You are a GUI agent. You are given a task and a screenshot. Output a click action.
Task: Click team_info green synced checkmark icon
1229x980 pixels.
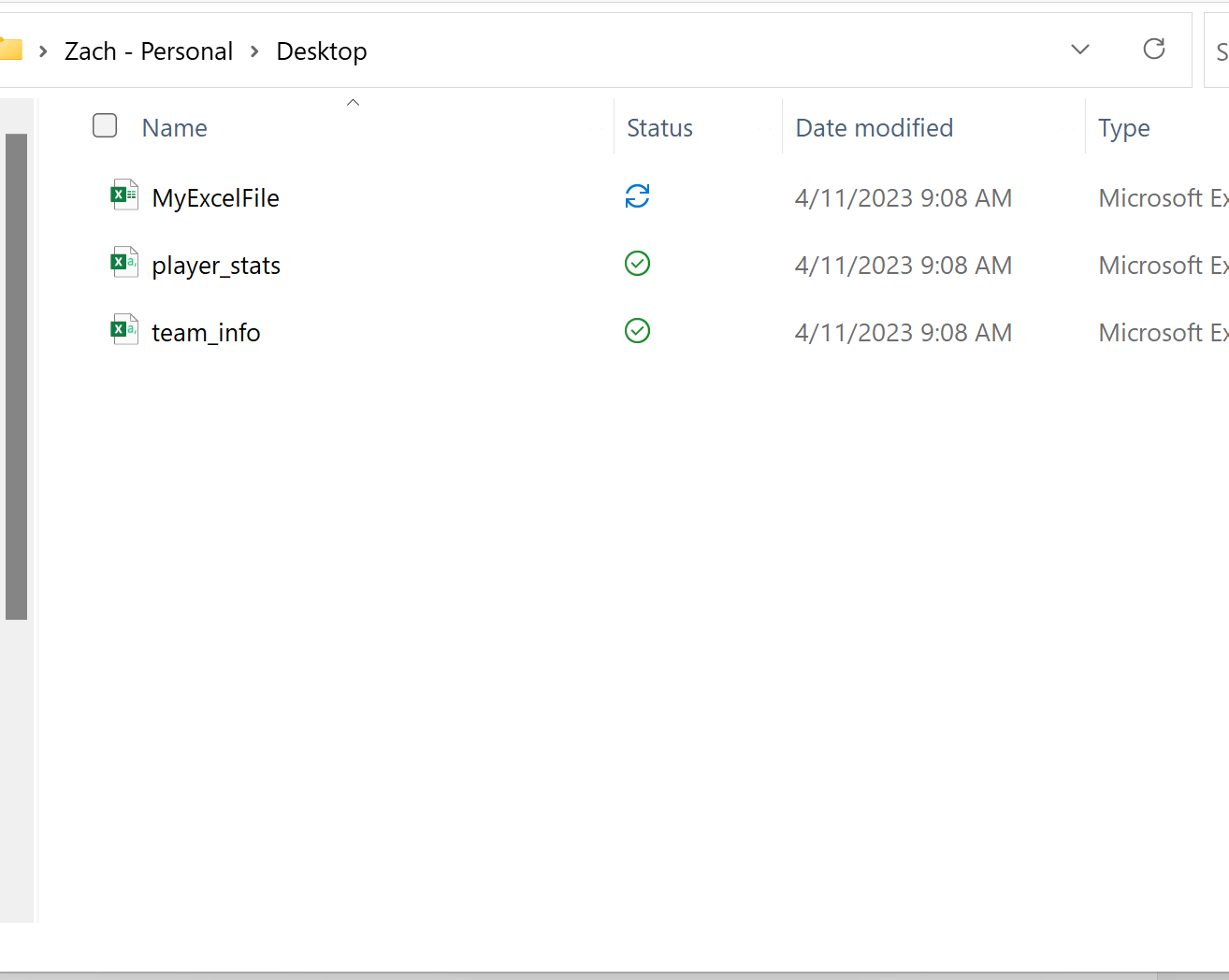click(637, 331)
